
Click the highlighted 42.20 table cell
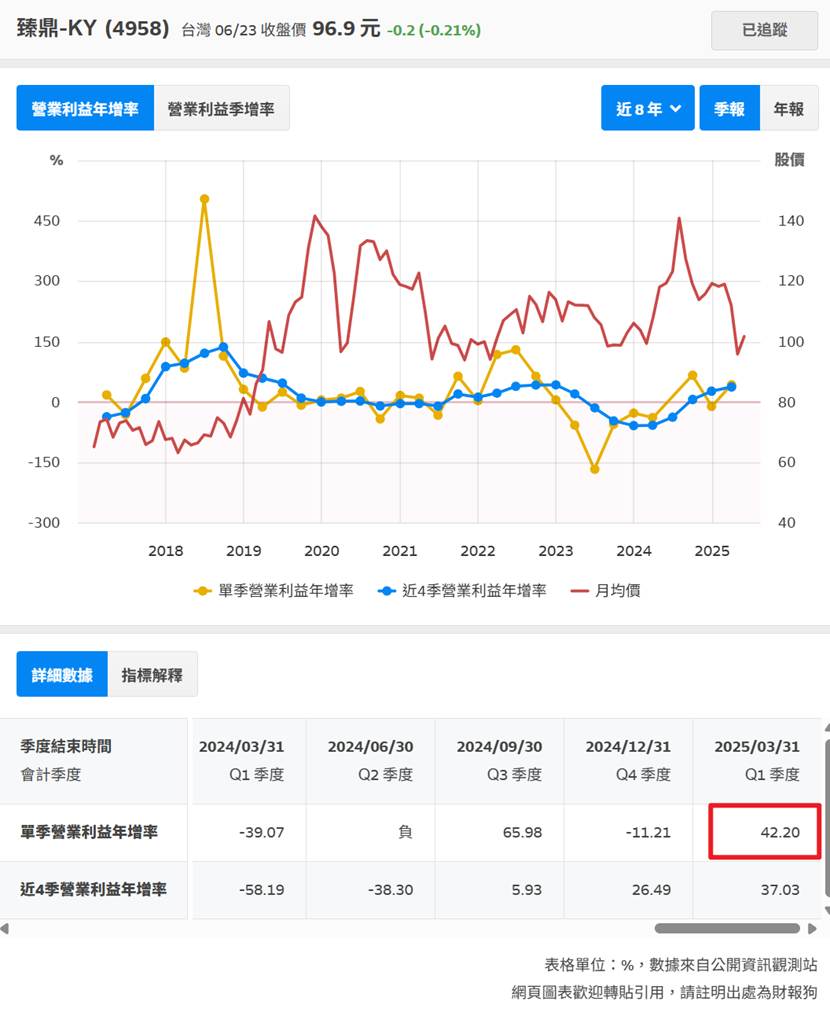coord(764,831)
